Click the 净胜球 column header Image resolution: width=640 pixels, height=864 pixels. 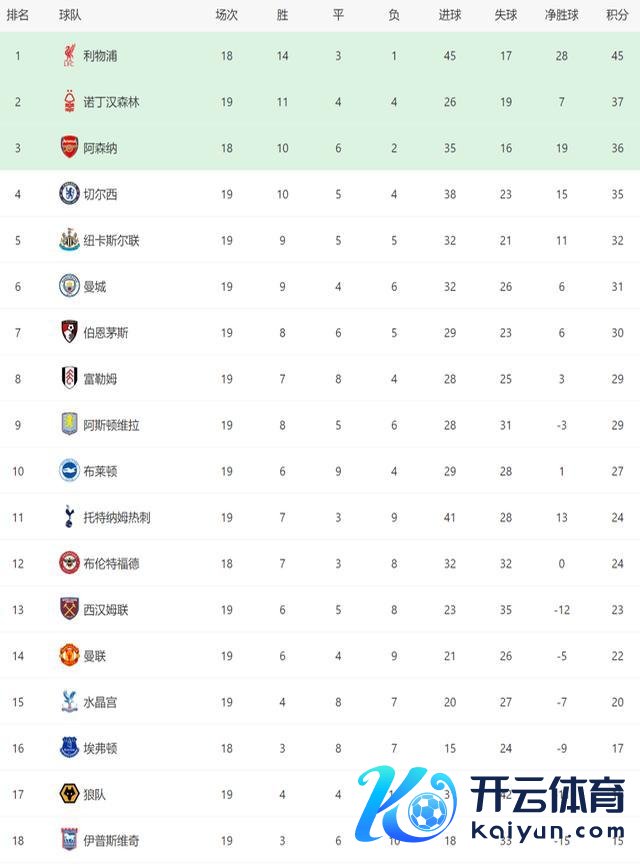561,16
